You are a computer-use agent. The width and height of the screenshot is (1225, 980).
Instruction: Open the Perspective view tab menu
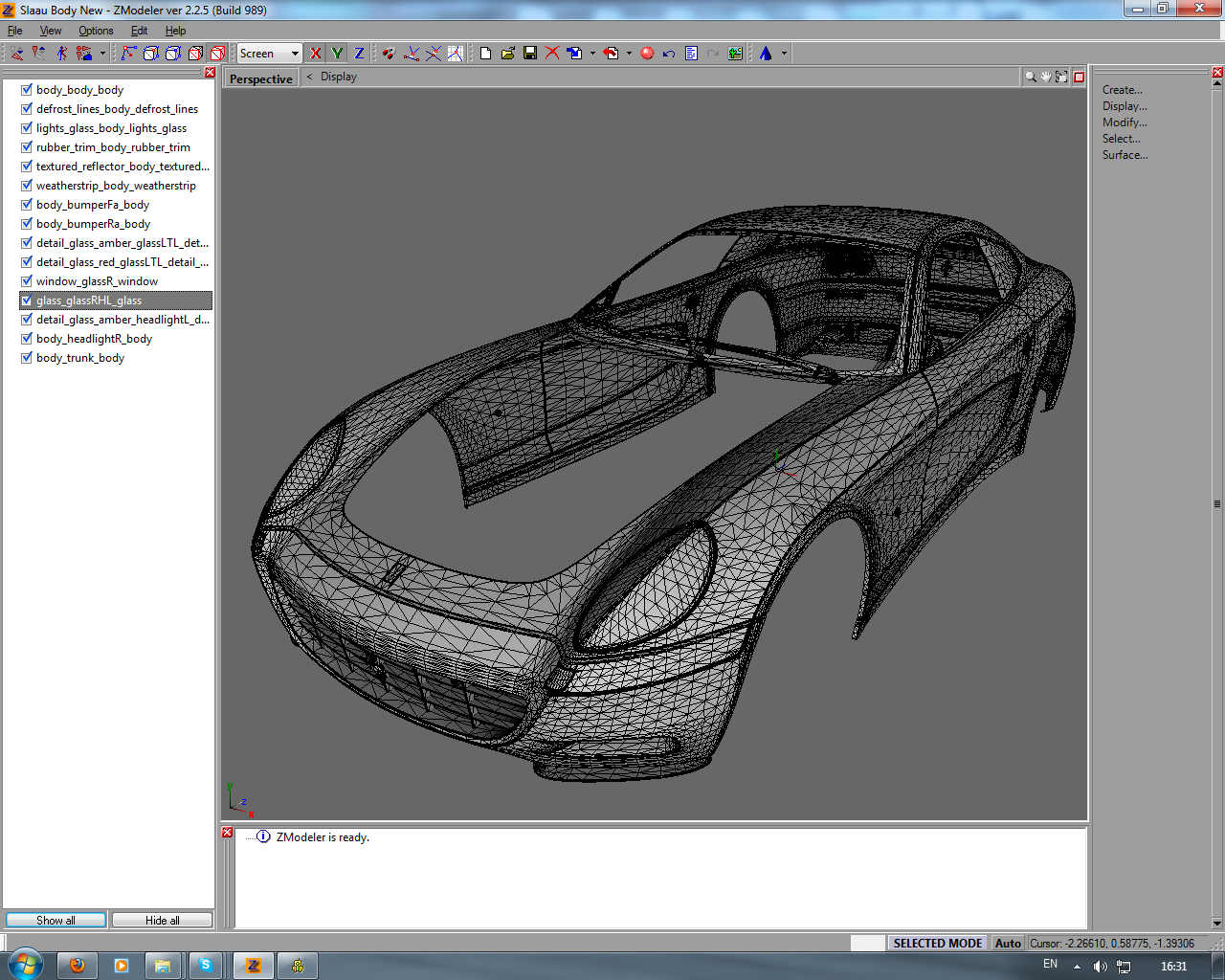tap(261, 78)
